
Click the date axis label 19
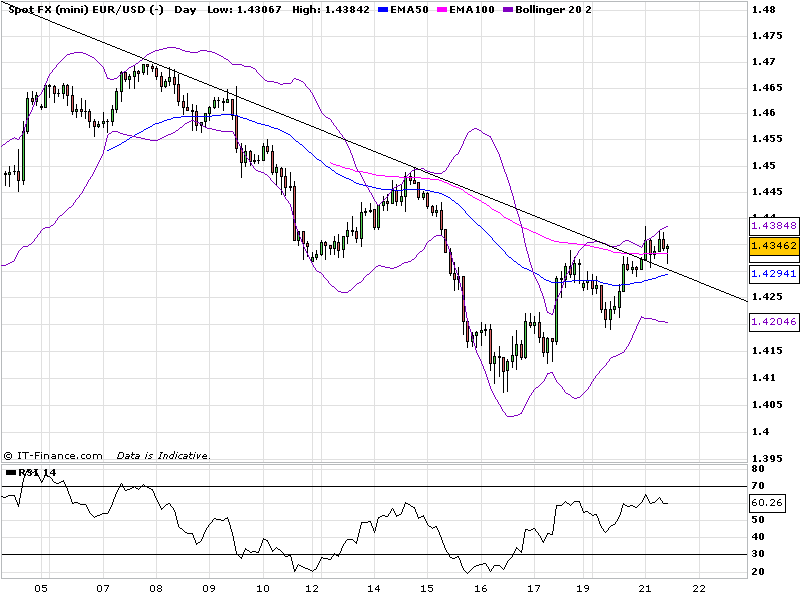[x=583, y=588]
